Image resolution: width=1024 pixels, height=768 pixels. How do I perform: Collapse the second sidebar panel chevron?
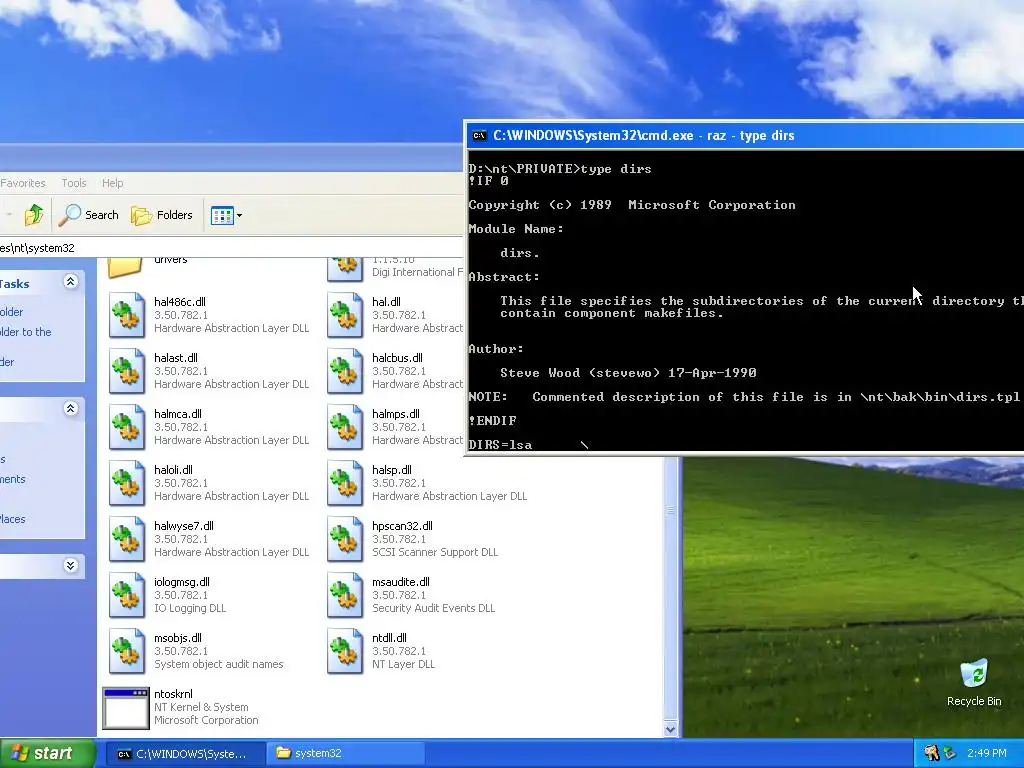point(71,409)
